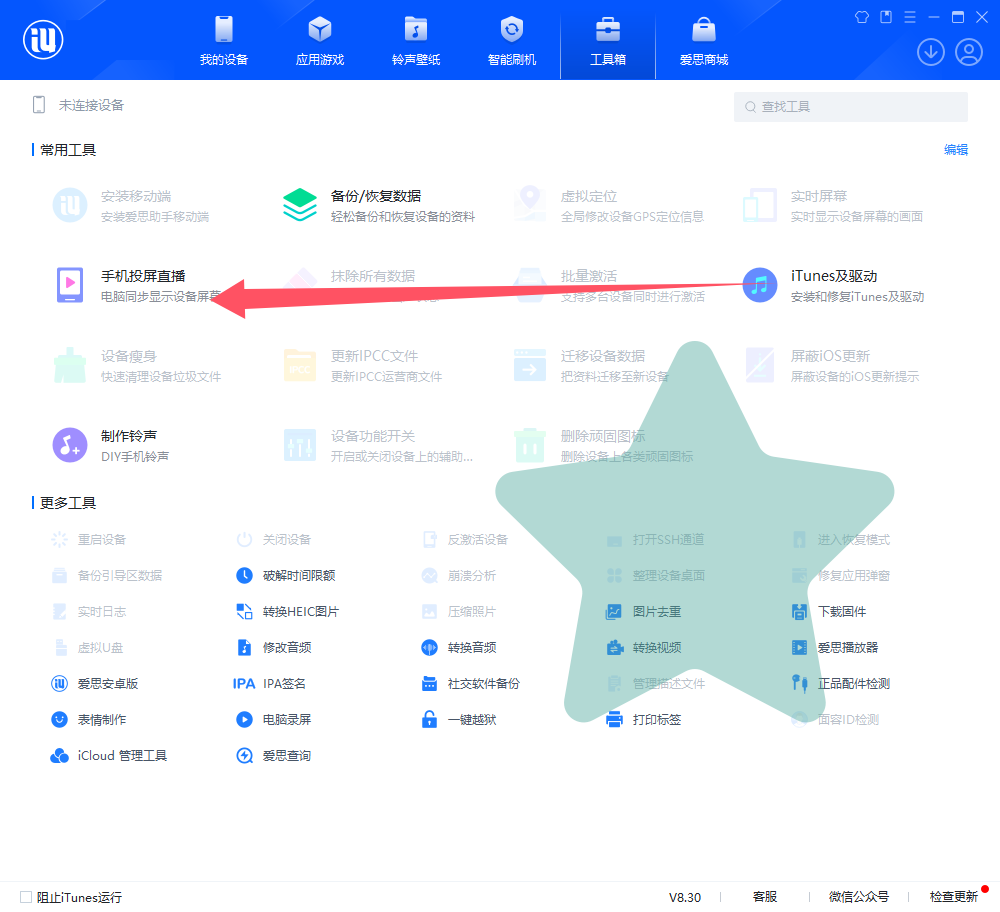The image size is (1000, 912).
Task: Open the 关闭设备 tool
Action: click(x=274, y=540)
